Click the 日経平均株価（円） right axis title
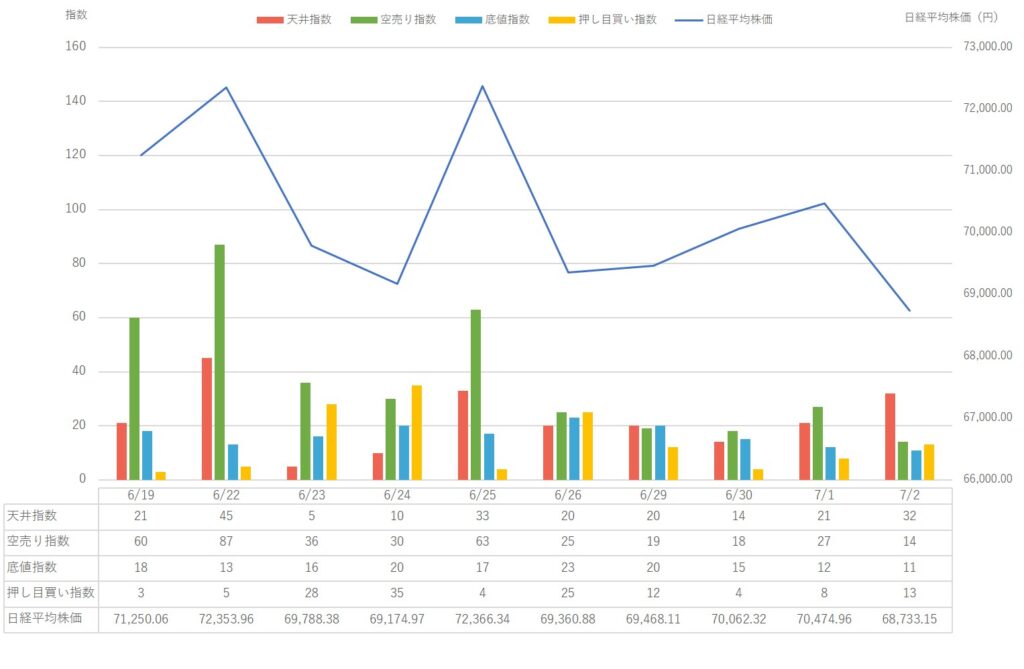This screenshot has height=669, width=1024. tap(952, 17)
